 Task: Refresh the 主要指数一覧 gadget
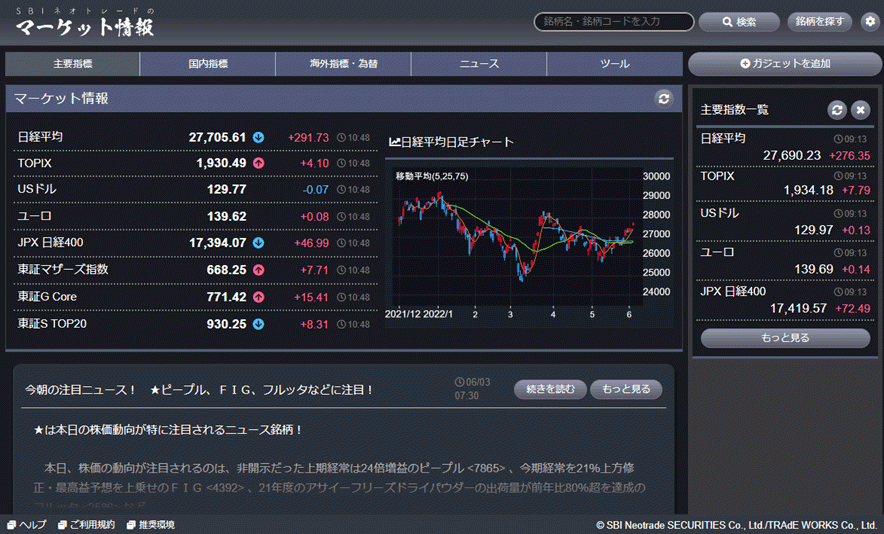(x=837, y=110)
